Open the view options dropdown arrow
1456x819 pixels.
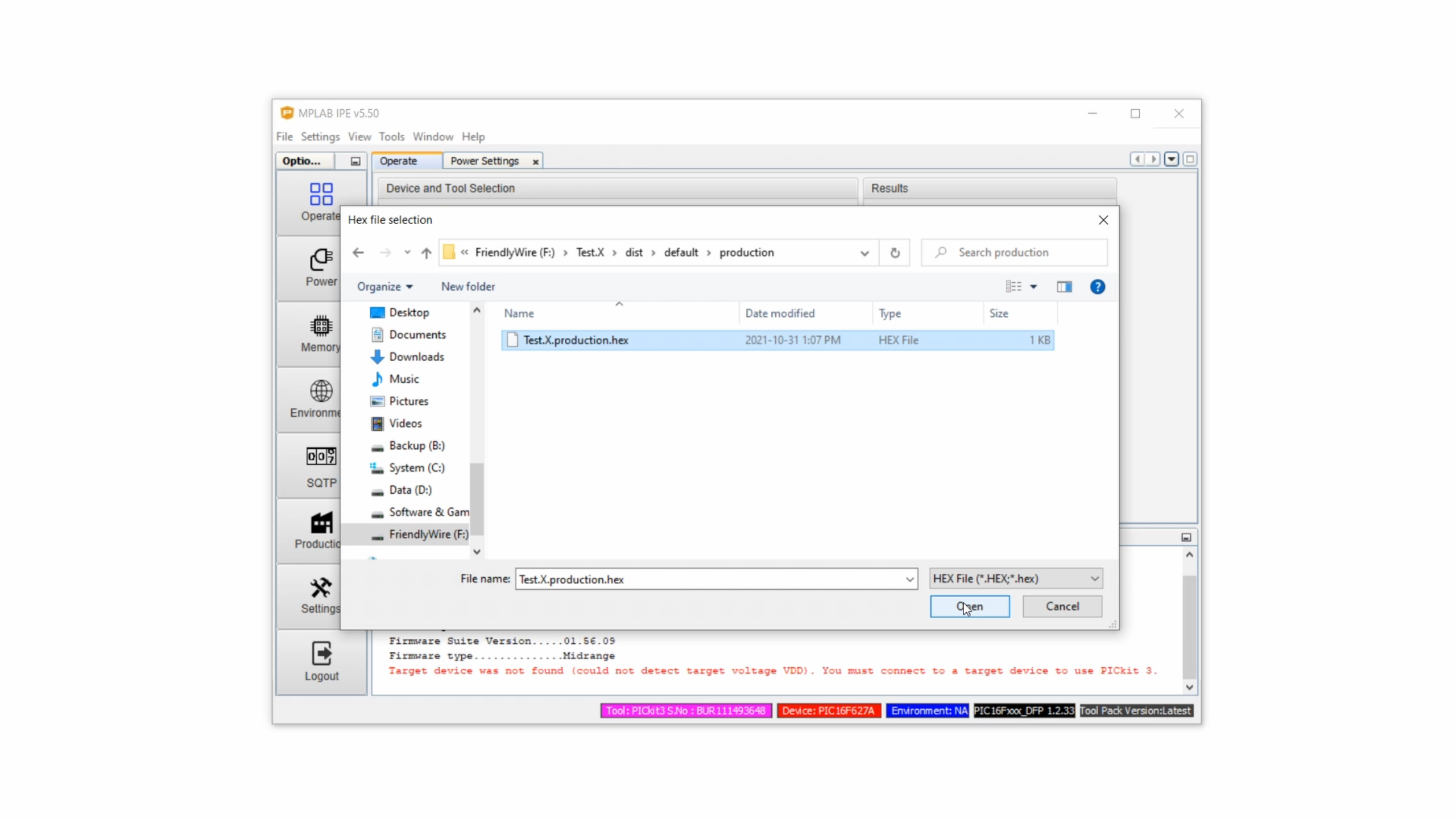tap(1033, 287)
